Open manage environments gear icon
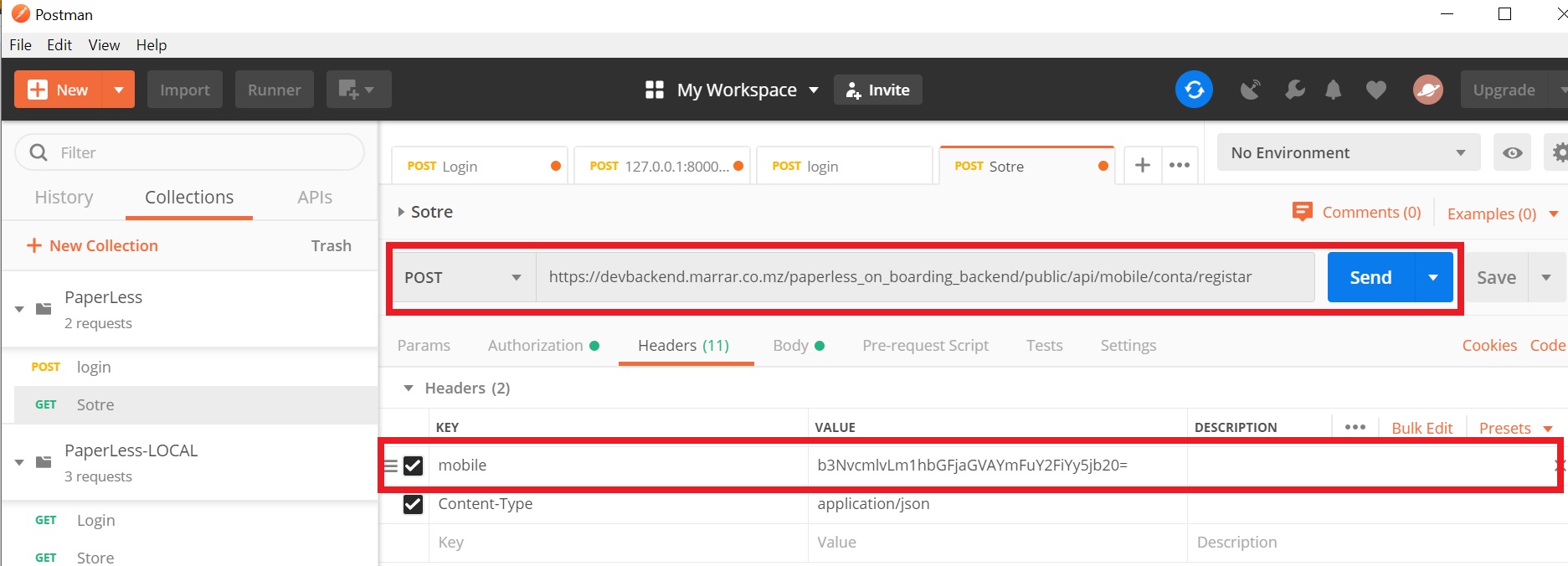 pyautogui.click(x=1560, y=152)
